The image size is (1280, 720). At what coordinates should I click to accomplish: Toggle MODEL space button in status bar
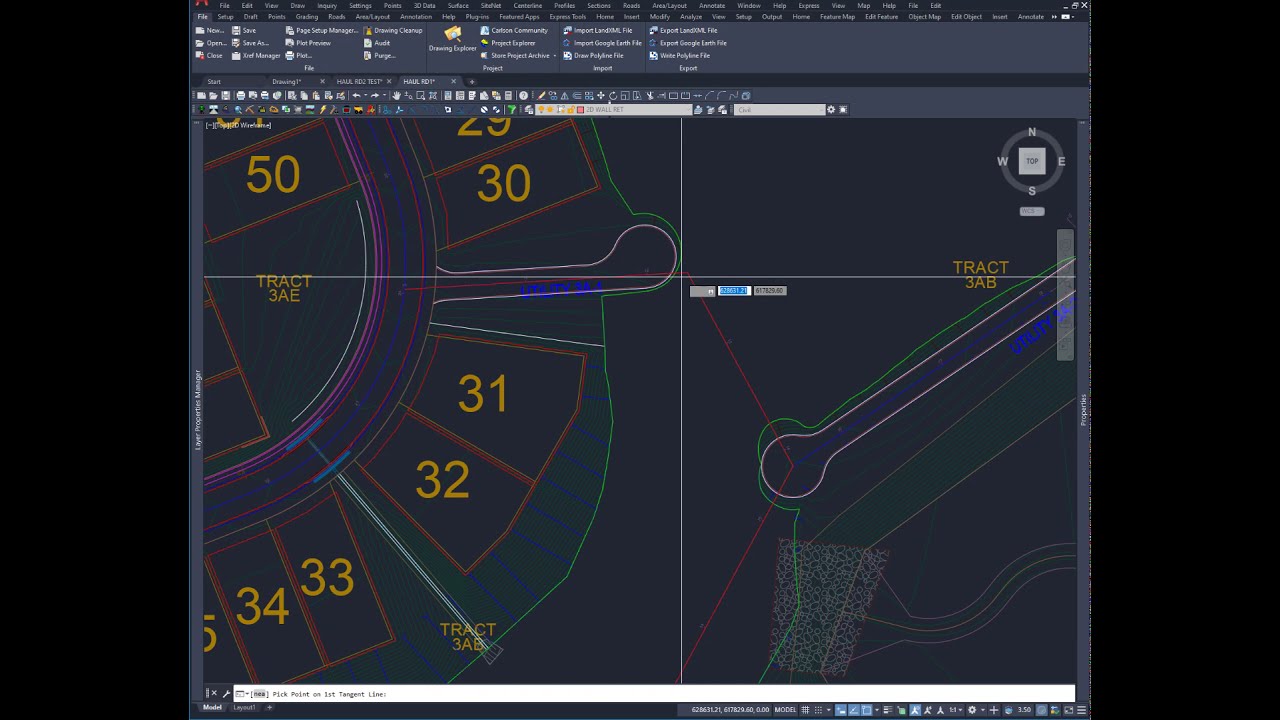coord(785,710)
